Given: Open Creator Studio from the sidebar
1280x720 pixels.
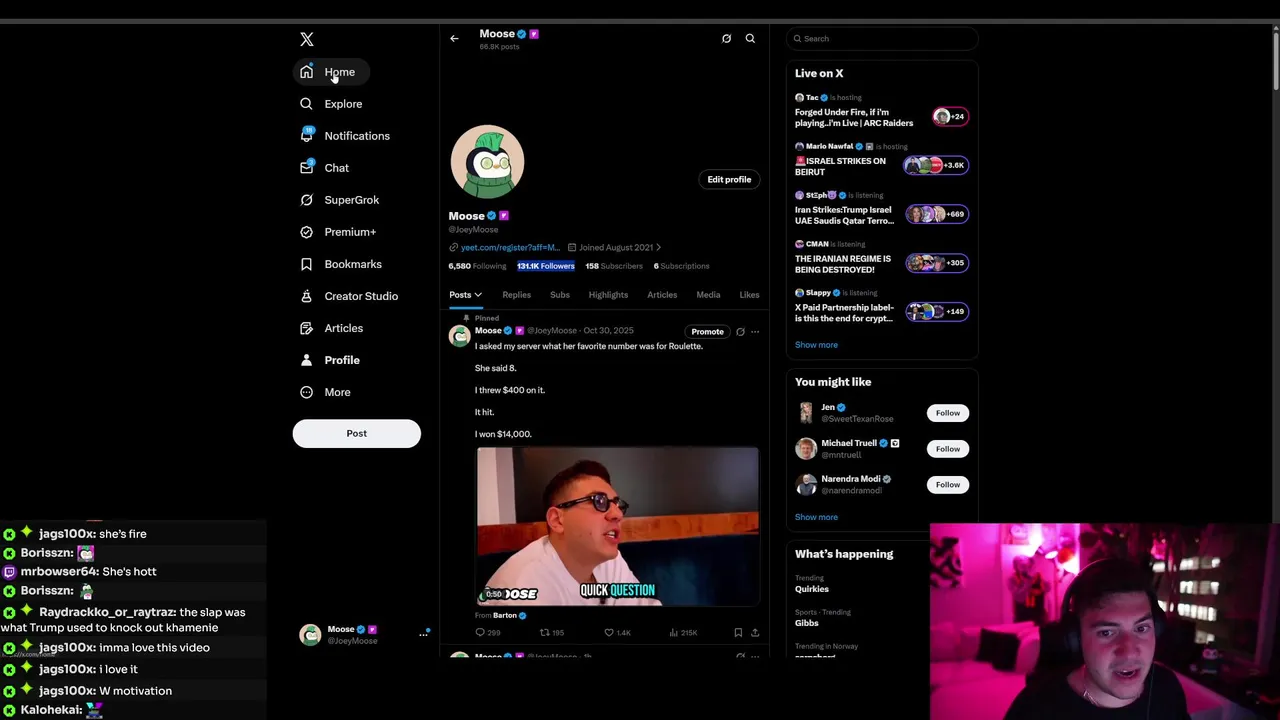Looking at the screenshot, I should click(x=350, y=296).
